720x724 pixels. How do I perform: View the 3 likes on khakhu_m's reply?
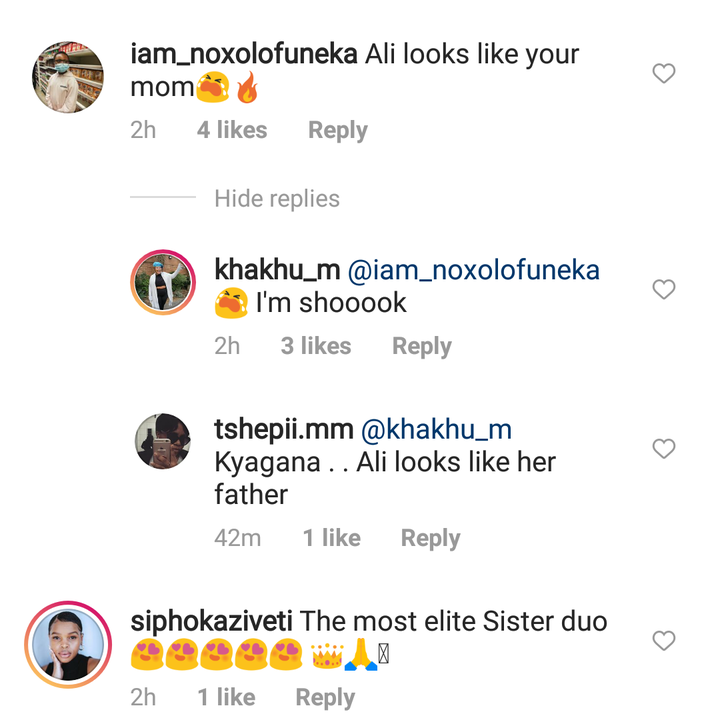316,346
